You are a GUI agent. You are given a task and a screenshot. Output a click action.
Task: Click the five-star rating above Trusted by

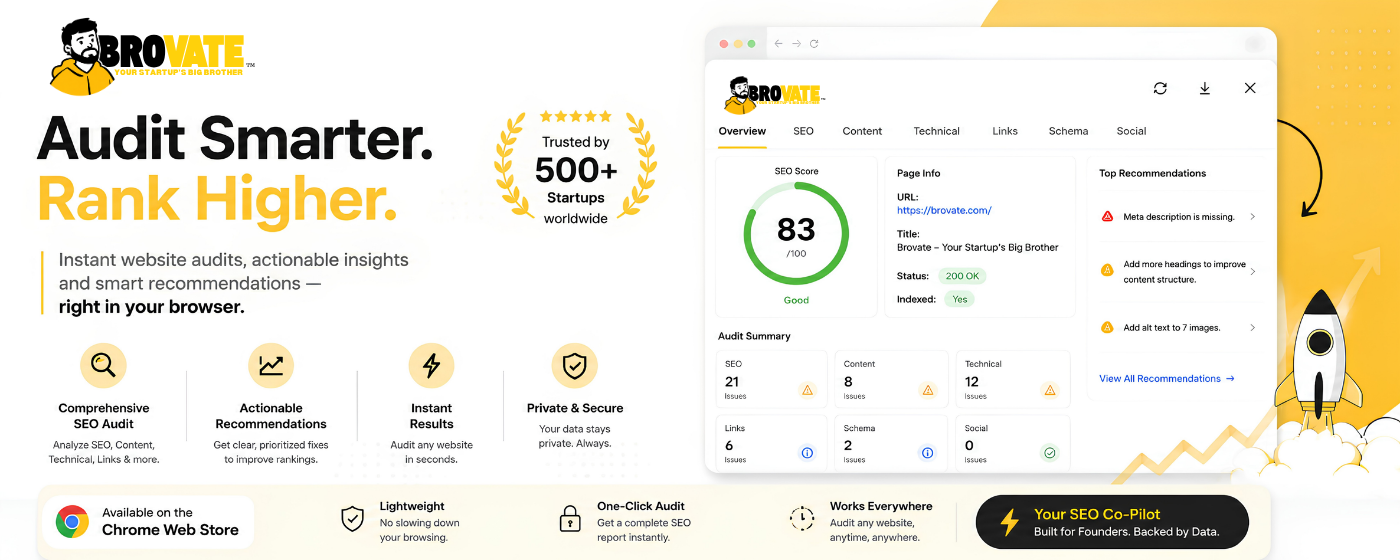pyautogui.click(x=575, y=117)
